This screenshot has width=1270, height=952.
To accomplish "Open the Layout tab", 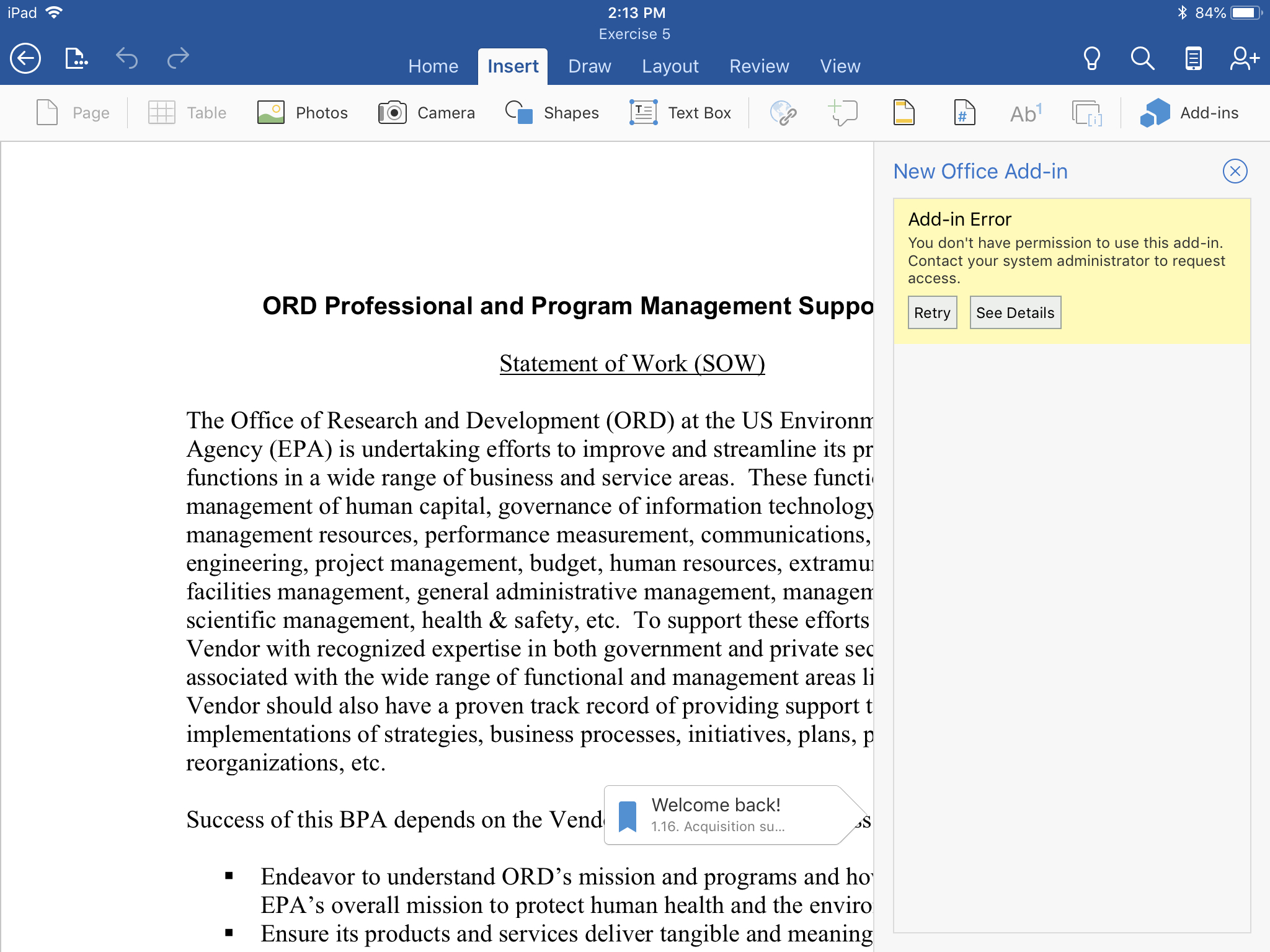I will click(670, 66).
